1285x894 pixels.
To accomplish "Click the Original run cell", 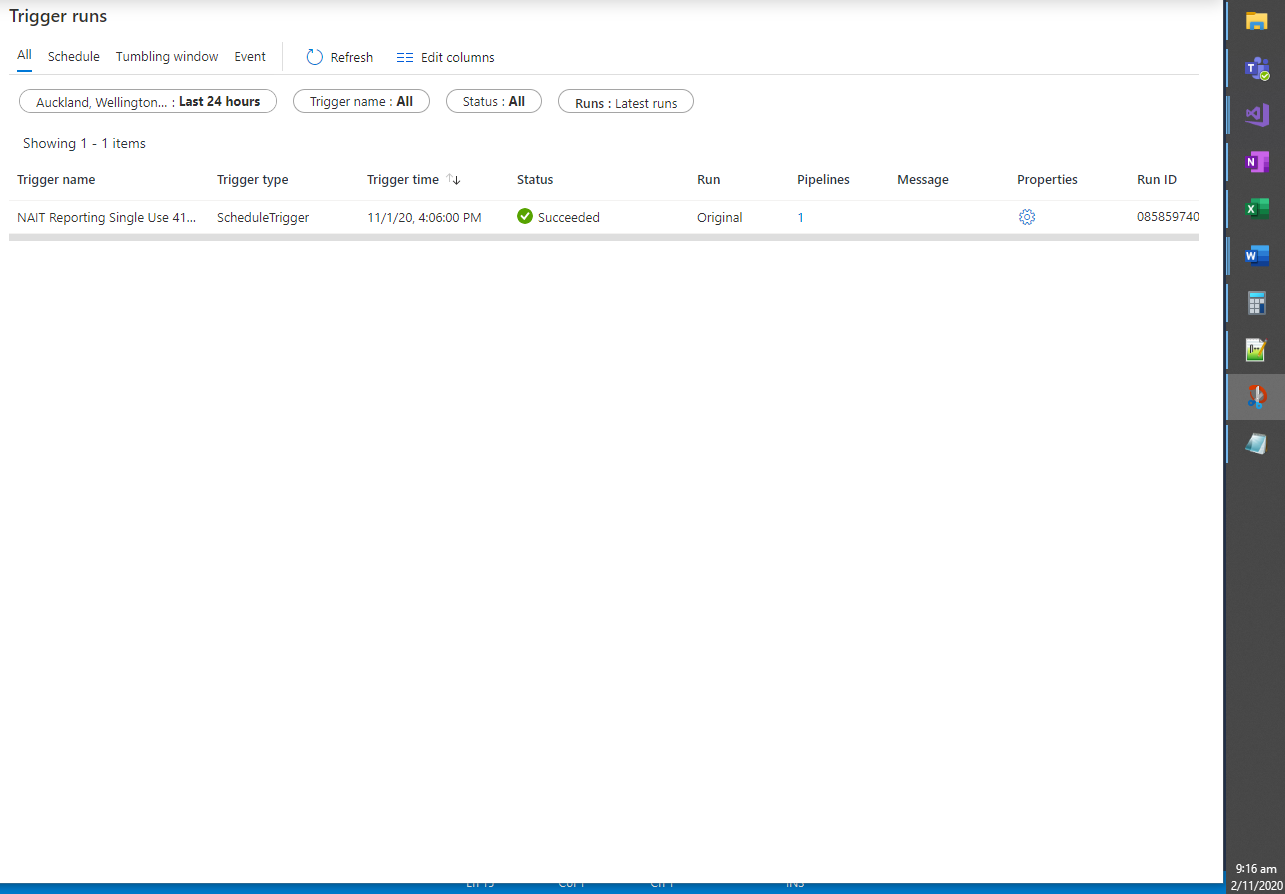I will (720, 217).
